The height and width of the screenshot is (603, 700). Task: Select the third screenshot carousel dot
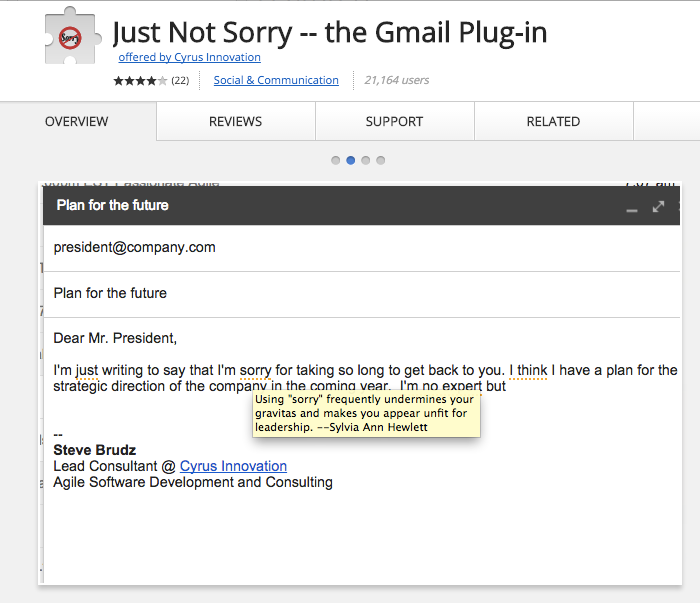[x=366, y=160]
